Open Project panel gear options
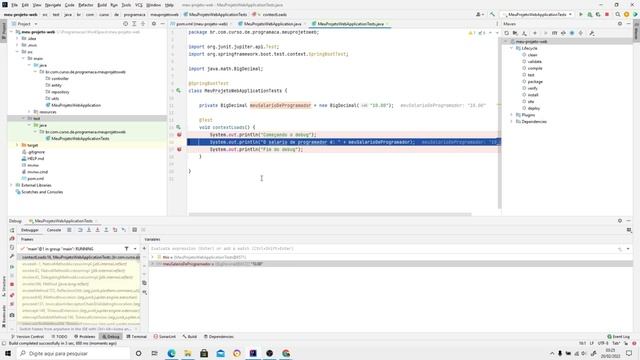This screenshot has width=640, height=360. (154, 24)
